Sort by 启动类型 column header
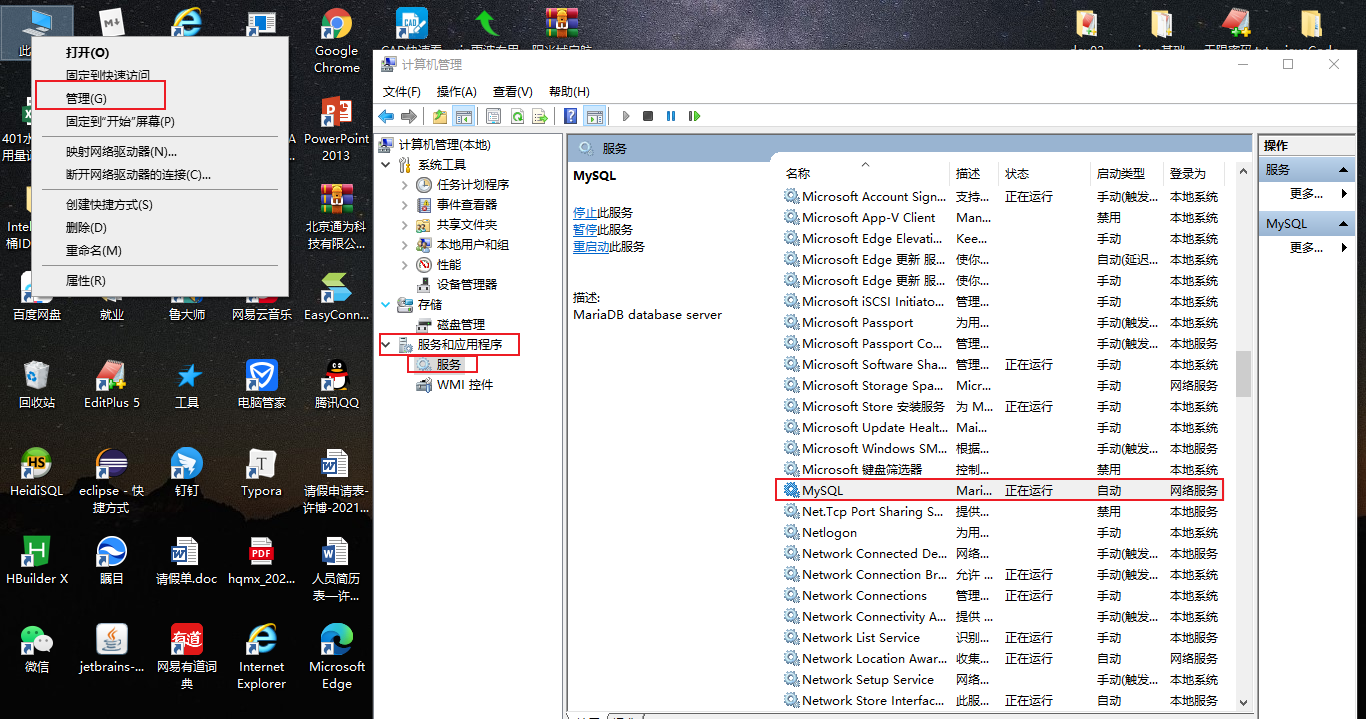This screenshot has width=1366, height=719. pyautogui.click(x=1128, y=174)
